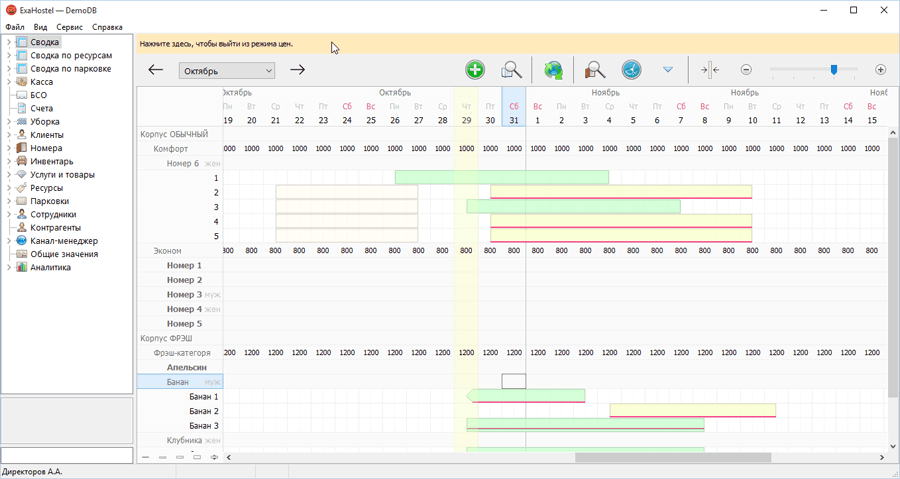Click the Контрагенты person icon

[x=22, y=227]
